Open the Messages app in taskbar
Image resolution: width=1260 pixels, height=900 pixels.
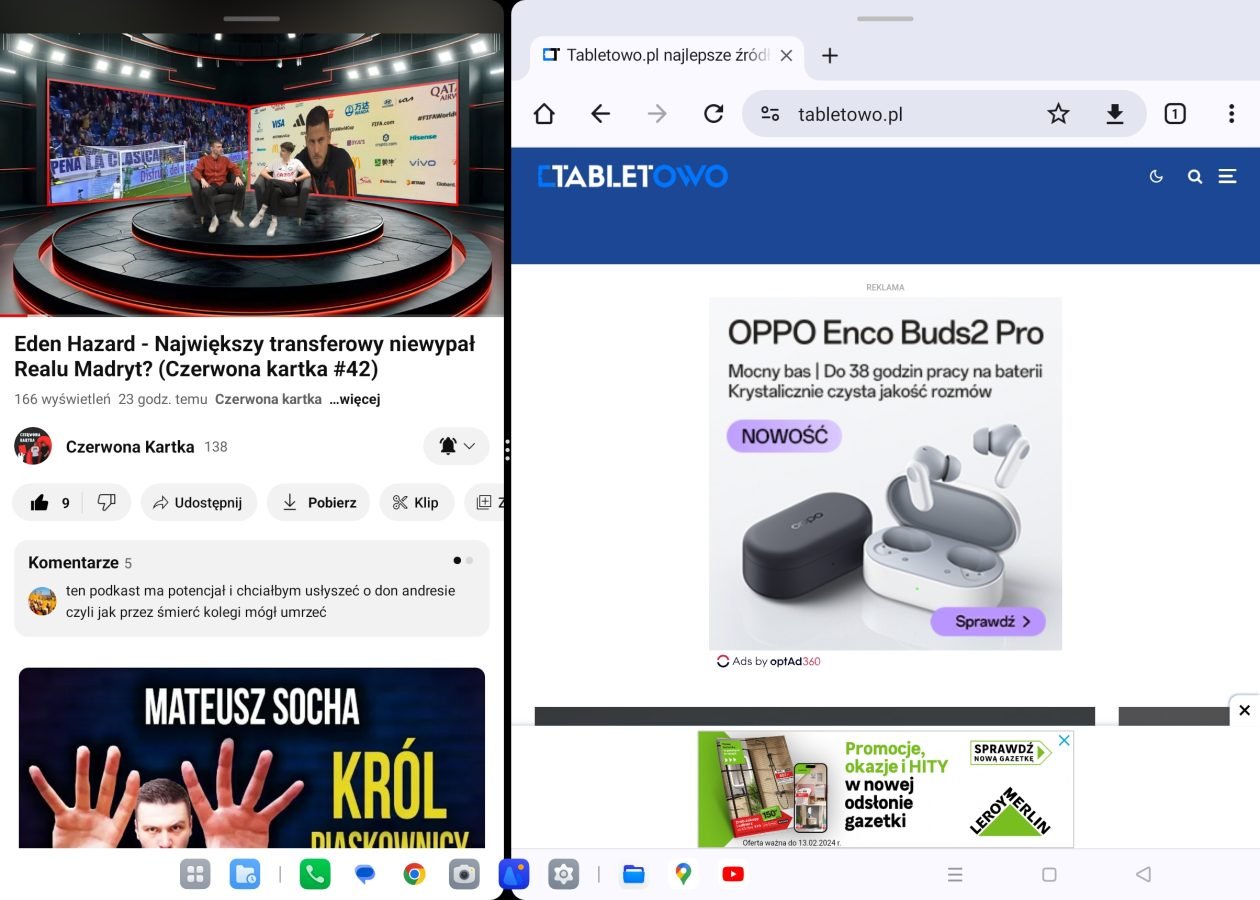(365, 875)
